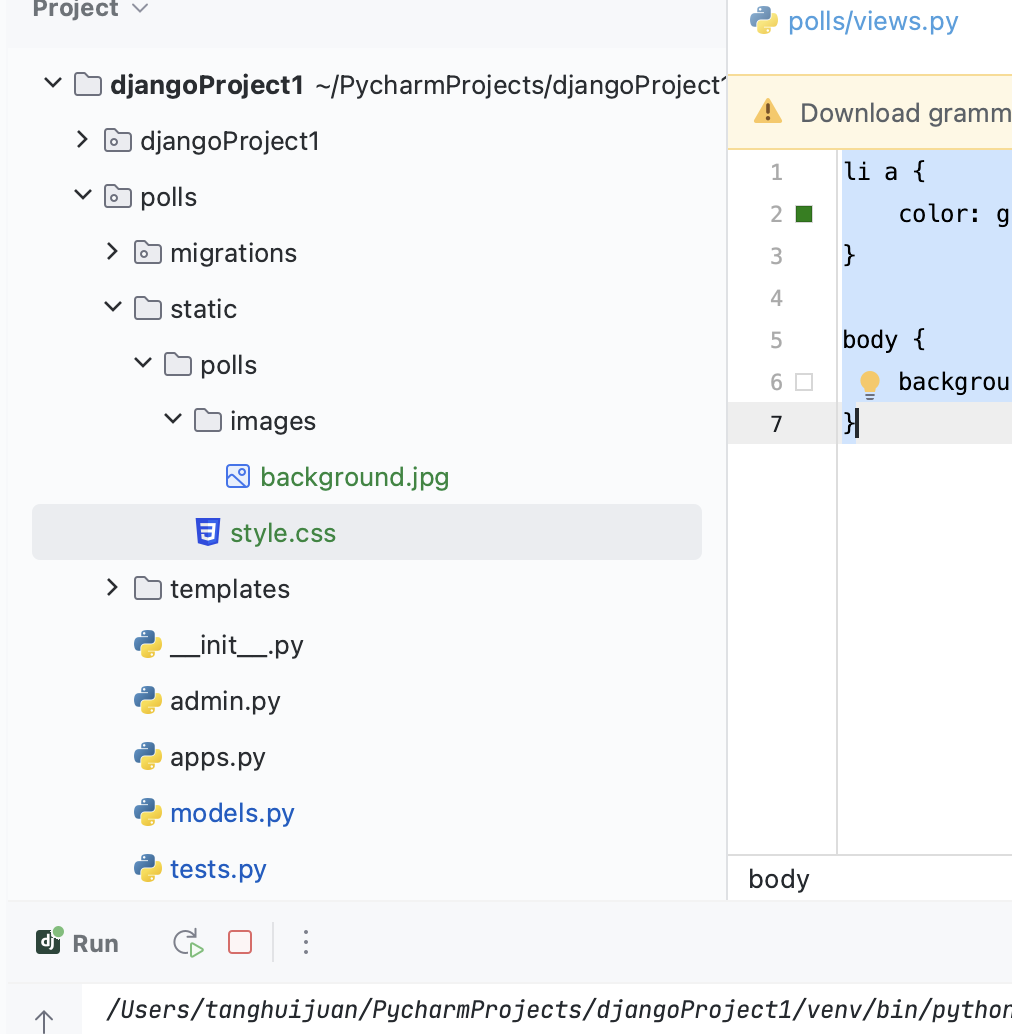Collapse the images folder

pyautogui.click(x=172, y=420)
